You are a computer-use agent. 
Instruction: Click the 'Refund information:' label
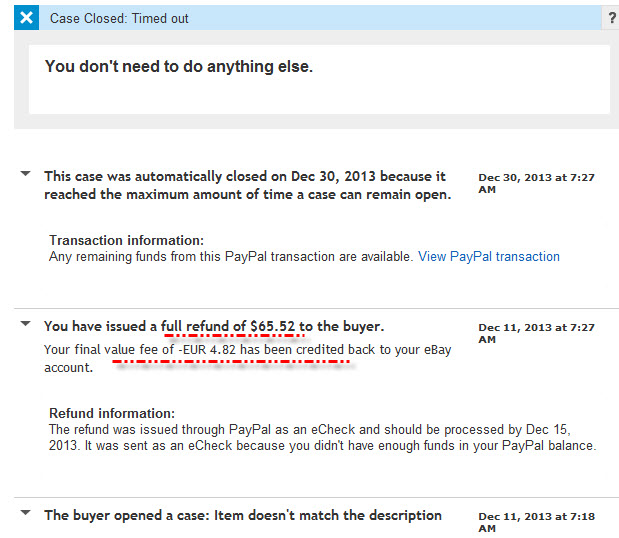tap(112, 413)
